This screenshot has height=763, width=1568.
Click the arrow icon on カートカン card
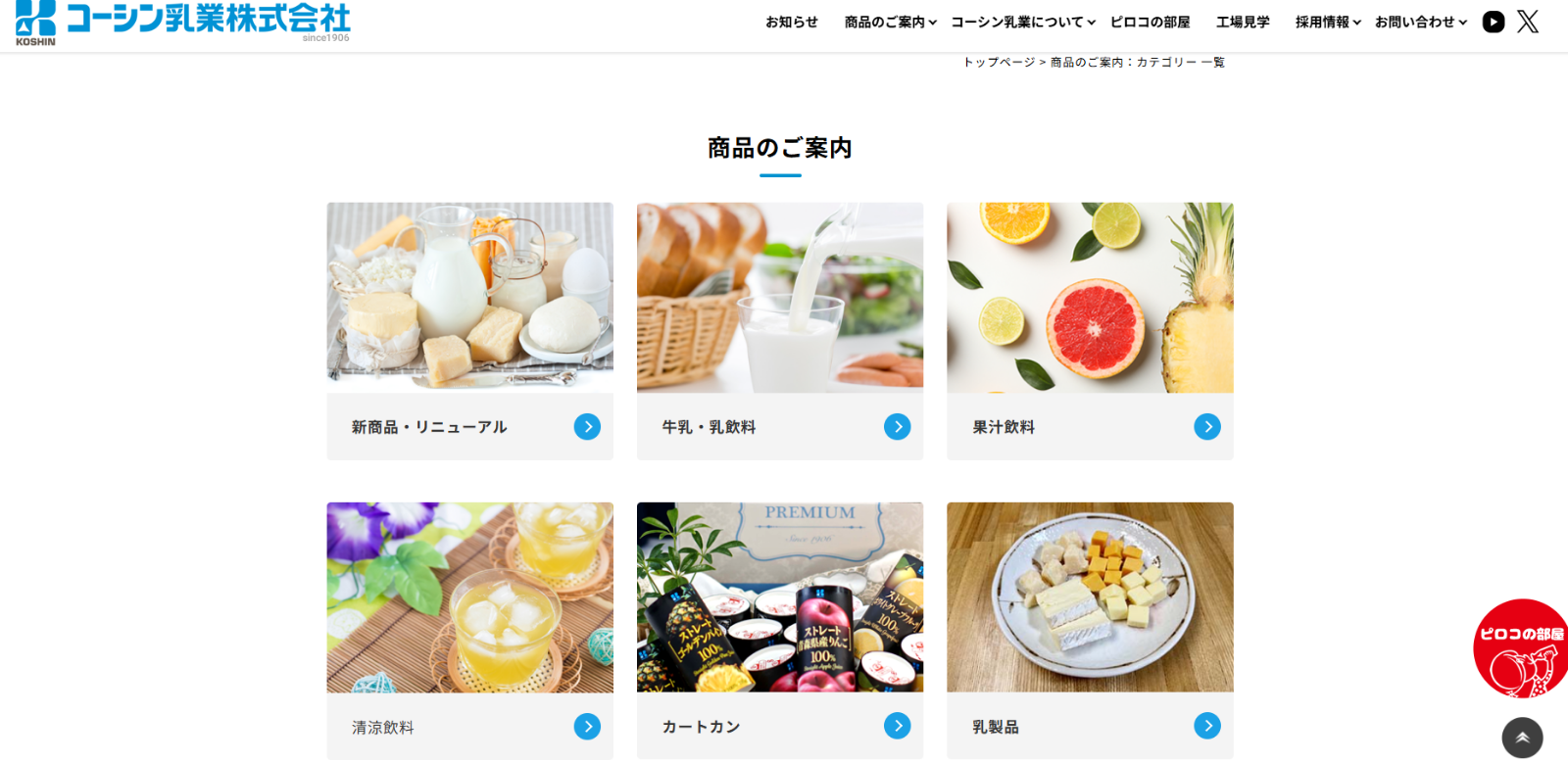tap(897, 726)
